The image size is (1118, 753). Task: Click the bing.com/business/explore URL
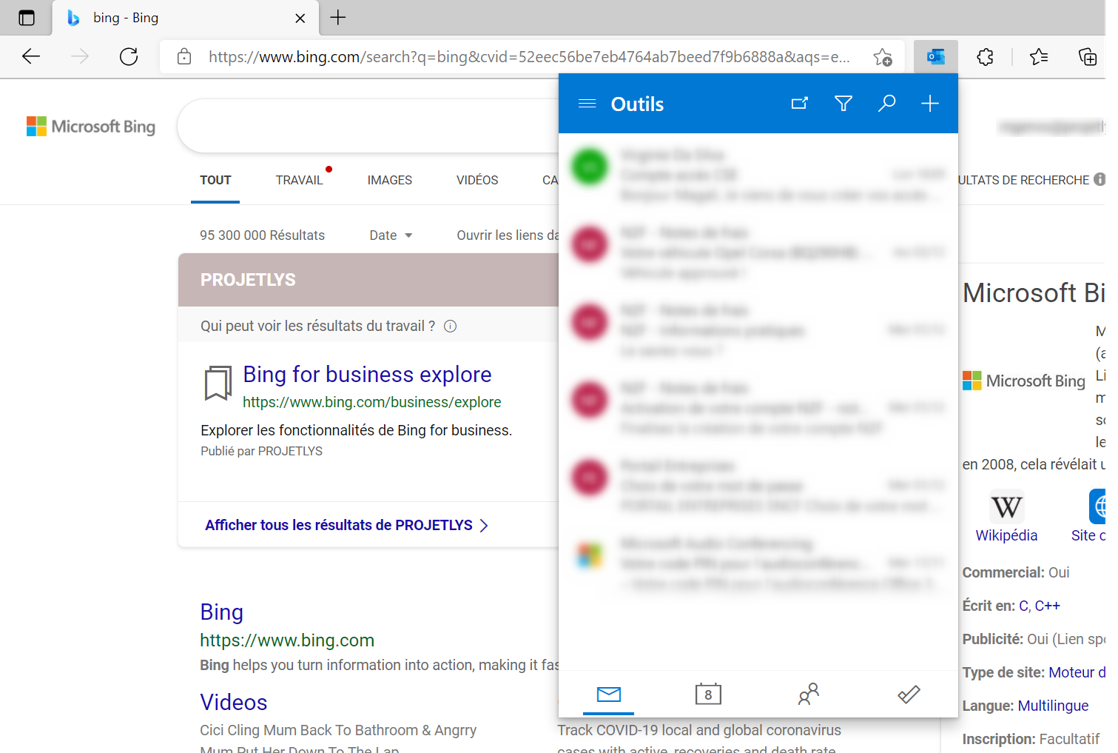coord(371,402)
